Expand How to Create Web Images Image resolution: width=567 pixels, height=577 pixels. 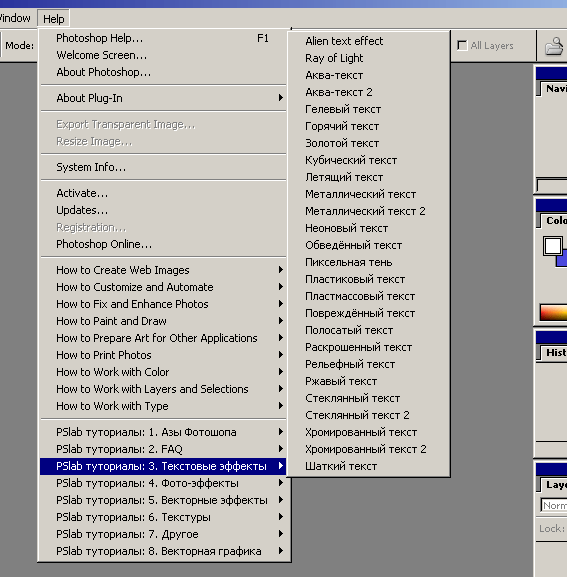coord(163,270)
